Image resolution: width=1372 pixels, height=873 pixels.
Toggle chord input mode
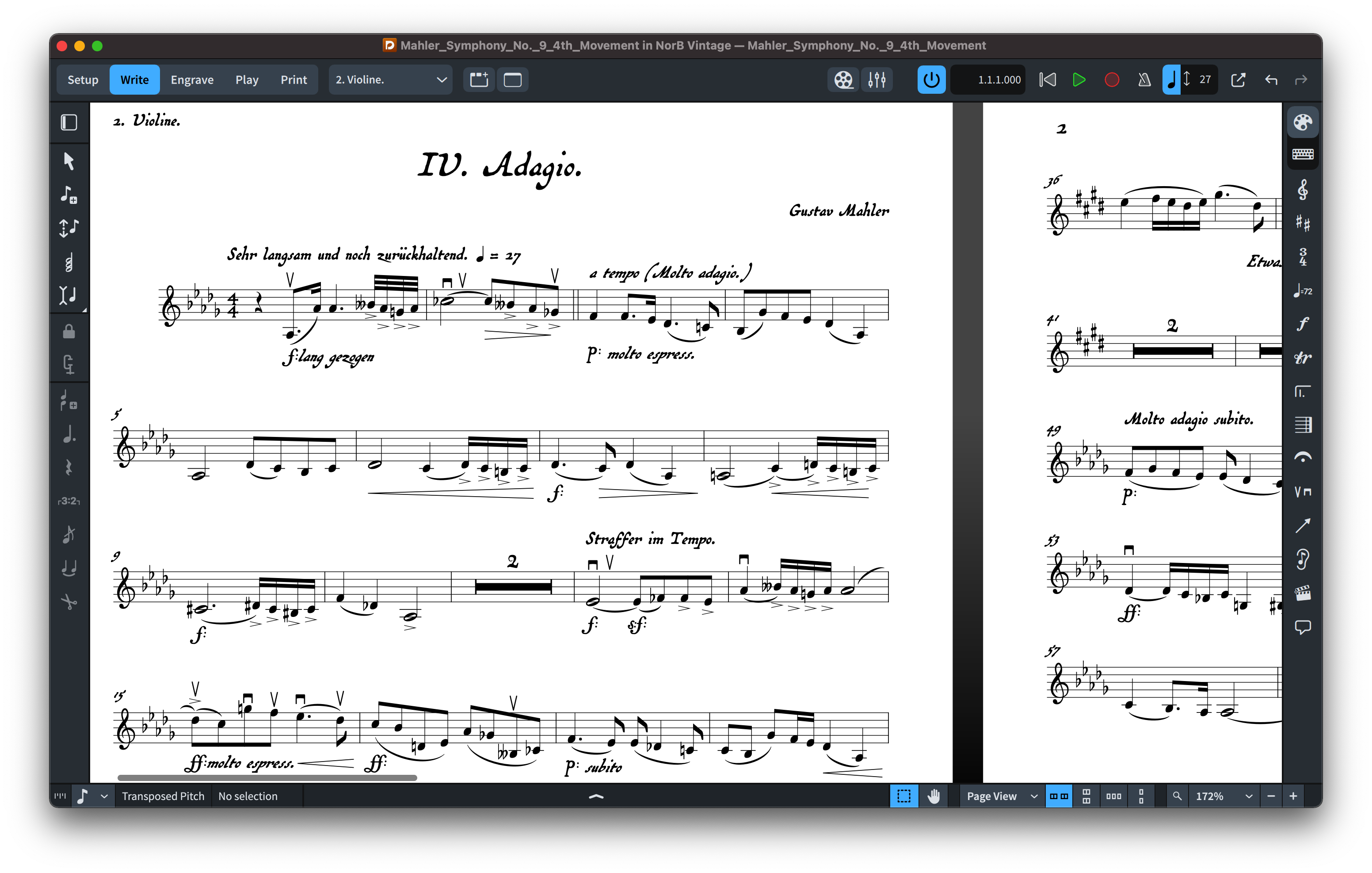pos(69,262)
